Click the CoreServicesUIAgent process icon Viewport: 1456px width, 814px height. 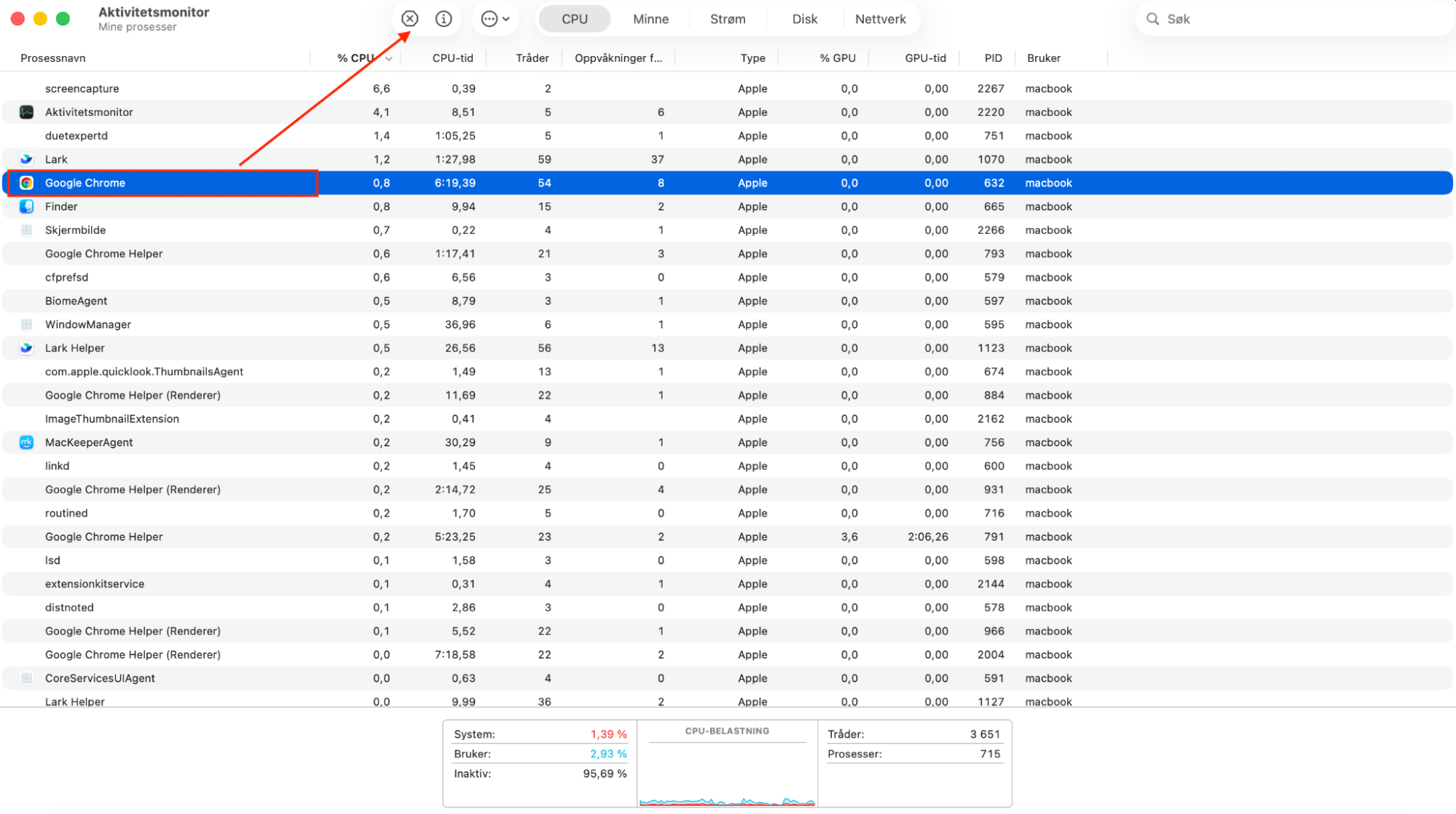point(26,679)
